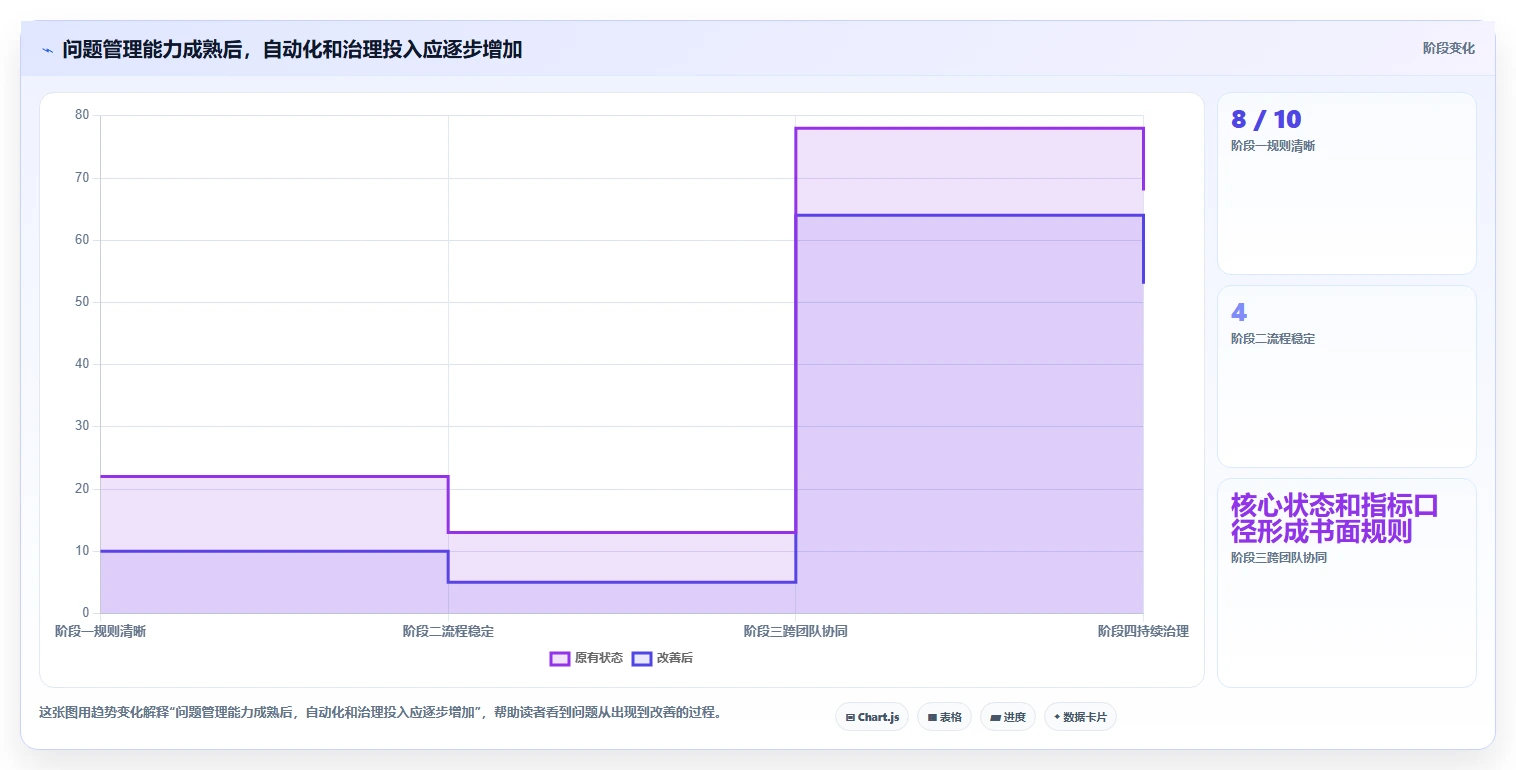Click the icon inside the 数据卡片 tag
Image resolution: width=1516 pixels, height=770 pixels.
(x=1057, y=717)
